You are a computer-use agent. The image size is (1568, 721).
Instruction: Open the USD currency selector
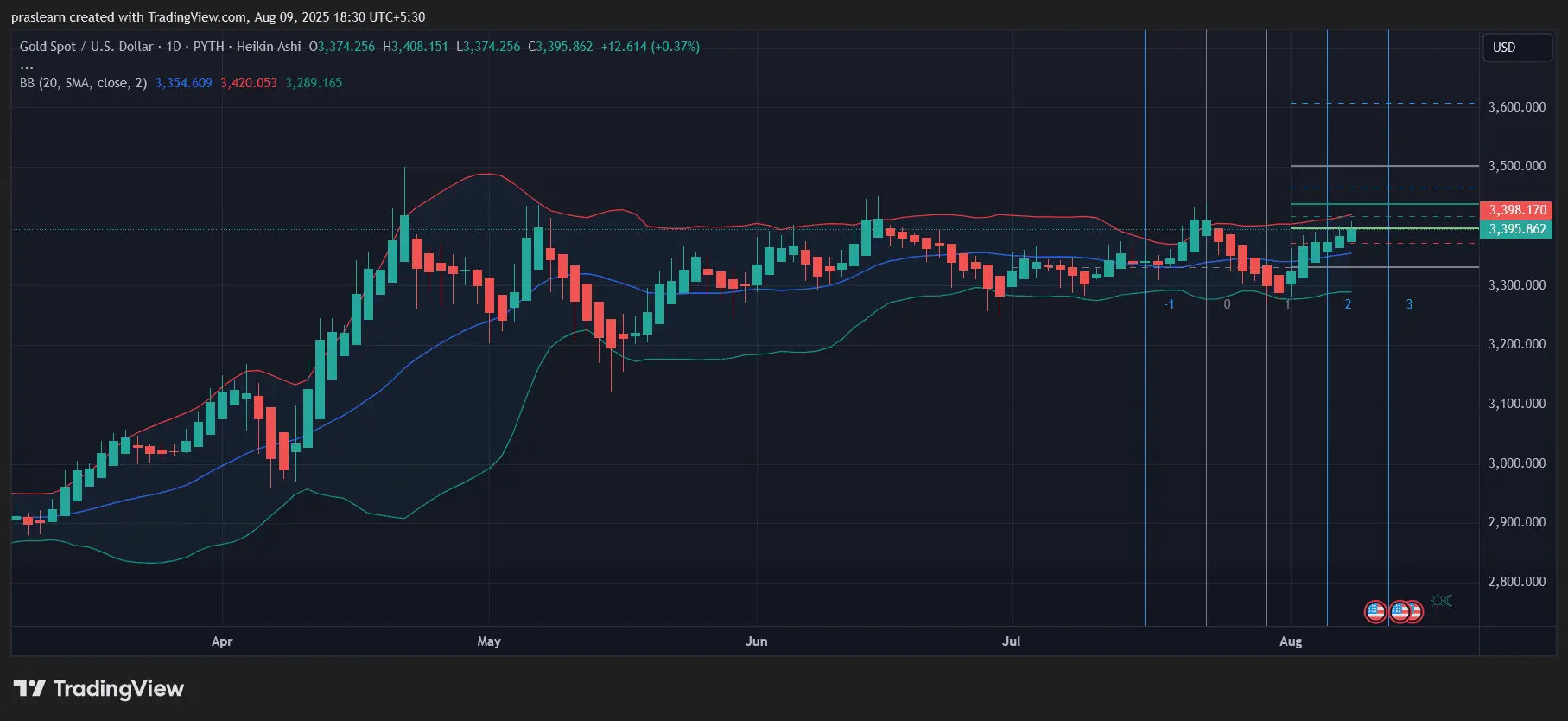click(1518, 48)
